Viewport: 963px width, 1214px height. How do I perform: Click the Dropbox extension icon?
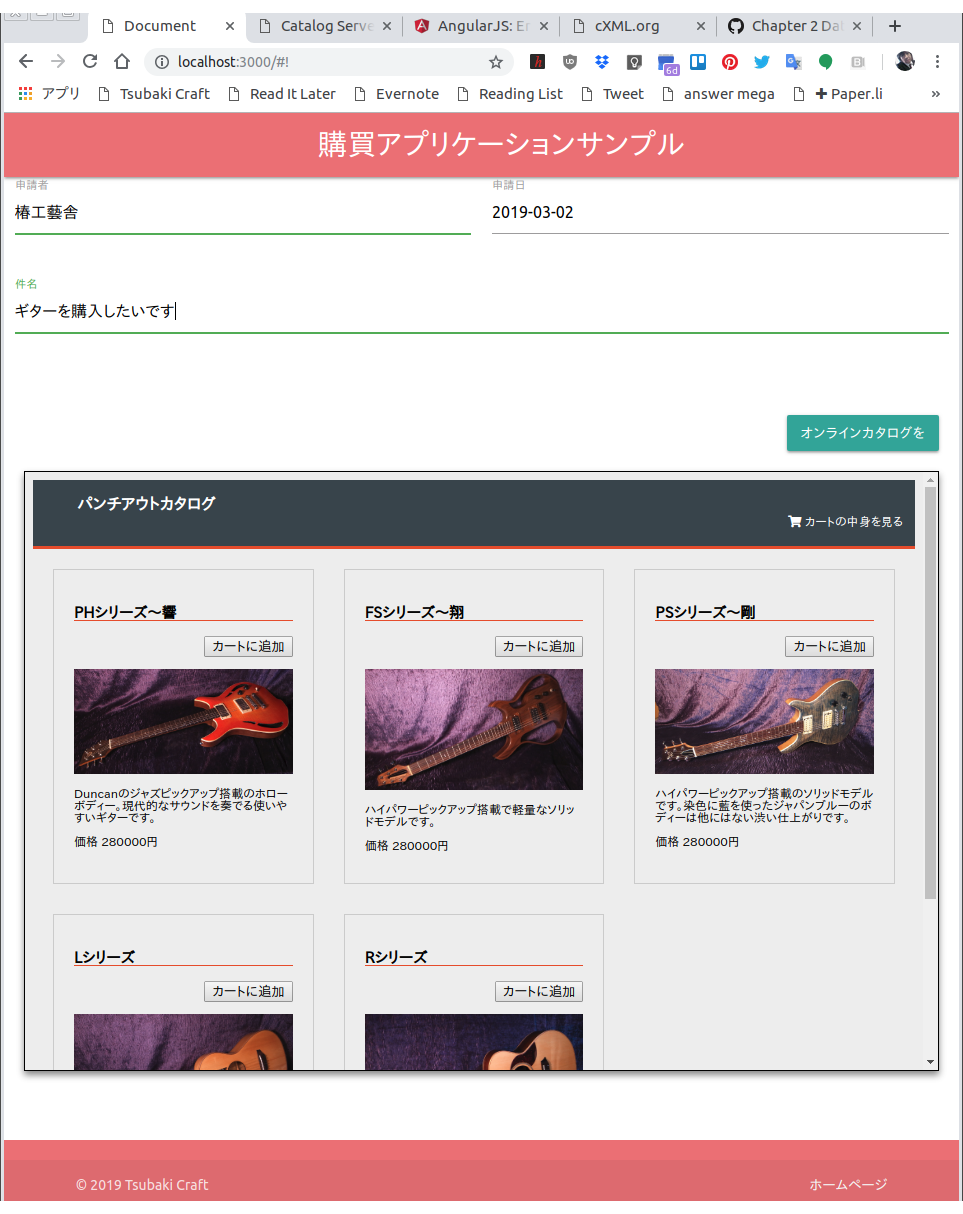click(x=602, y=61)
